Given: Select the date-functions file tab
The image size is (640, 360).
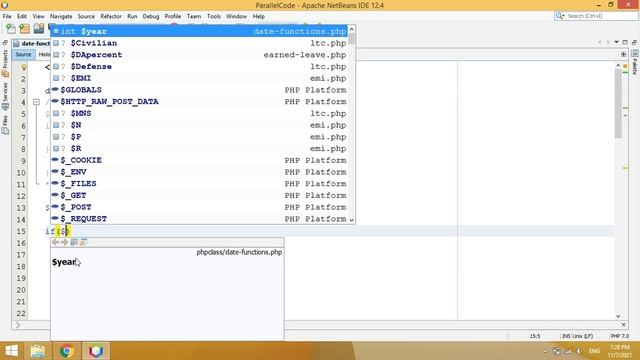Looking at the screenshot, I should pyautogui.click(x=31, y=43).
